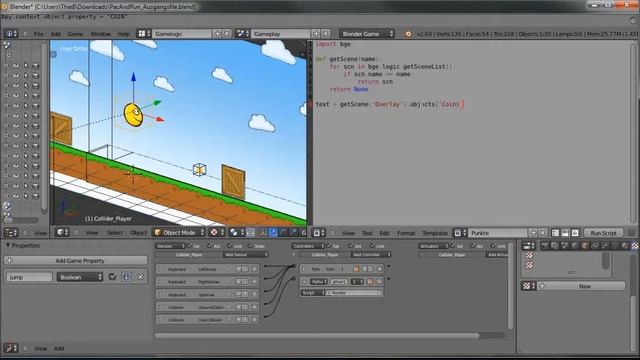Open the Boolean property type dropdown
The image size is (640, 360).
pyautogui.click(x=80, y=277)
